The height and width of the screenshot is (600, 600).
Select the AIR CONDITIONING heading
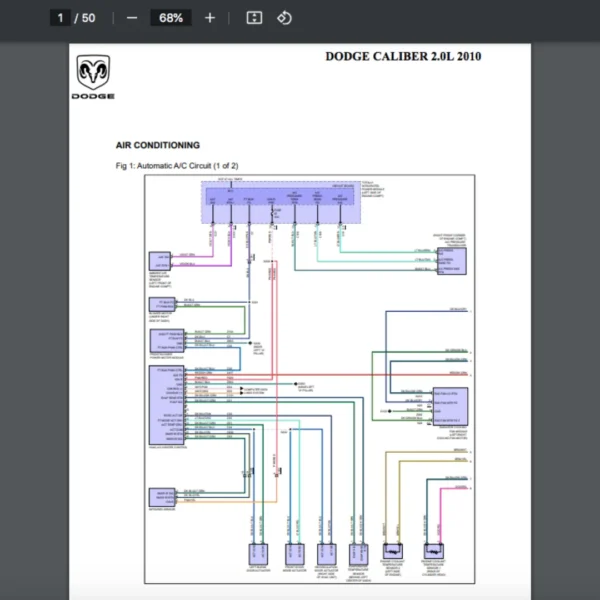tap(158, 145)
